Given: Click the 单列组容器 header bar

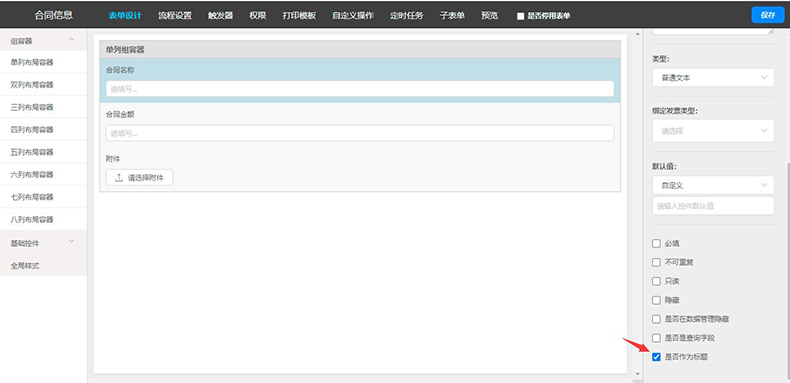Looking at the screenshot, I should [x=360, y=49].
